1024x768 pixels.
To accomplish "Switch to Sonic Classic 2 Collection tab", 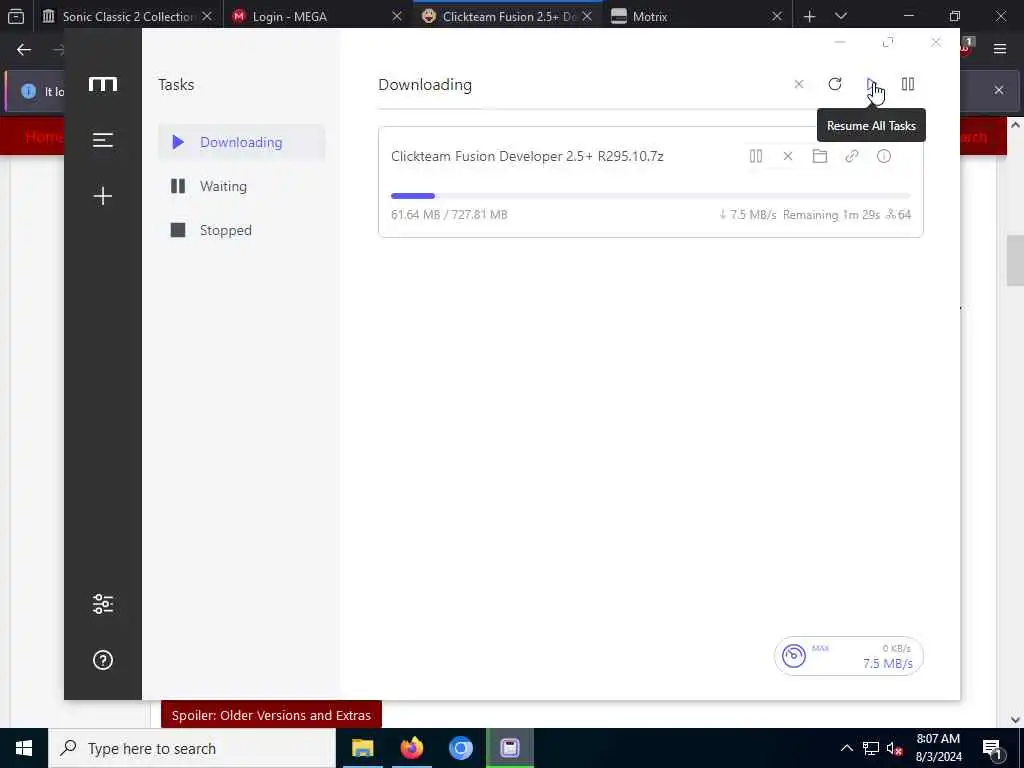I will point(128,16).
